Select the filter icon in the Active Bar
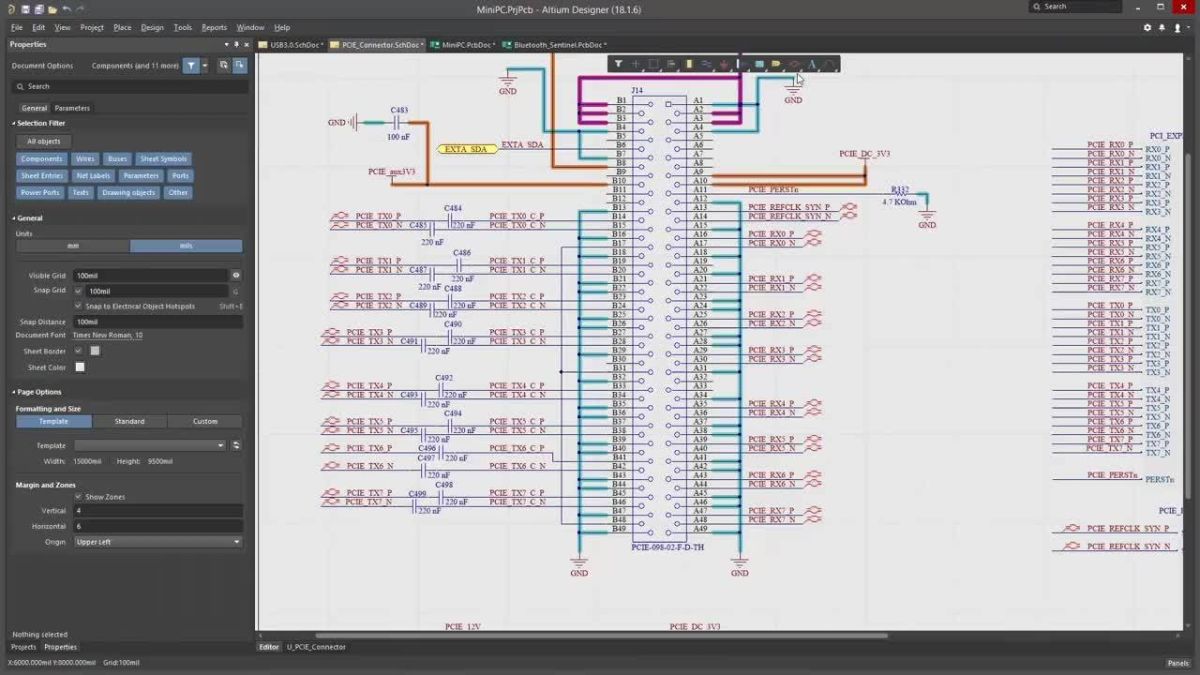 coord(618,63)
